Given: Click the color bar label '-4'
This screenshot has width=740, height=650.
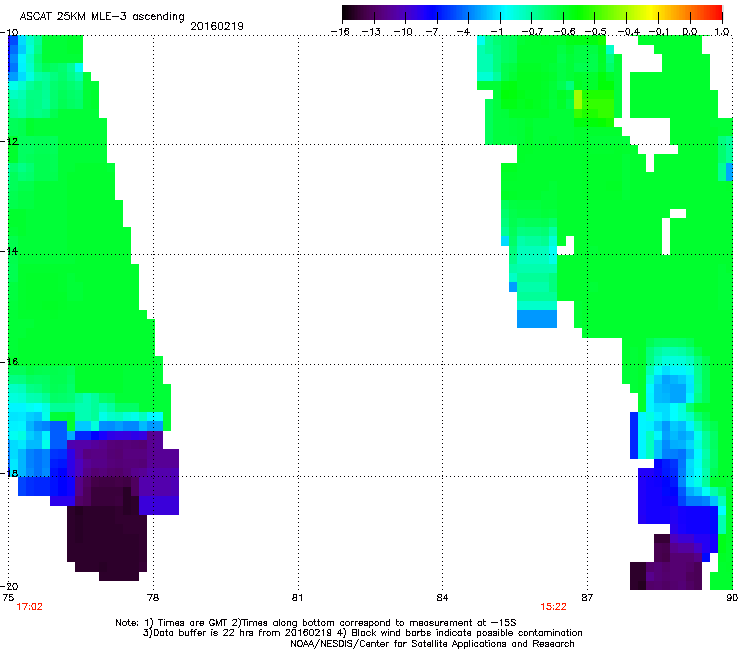Looking at the screenshot, I should pos(464,32).
